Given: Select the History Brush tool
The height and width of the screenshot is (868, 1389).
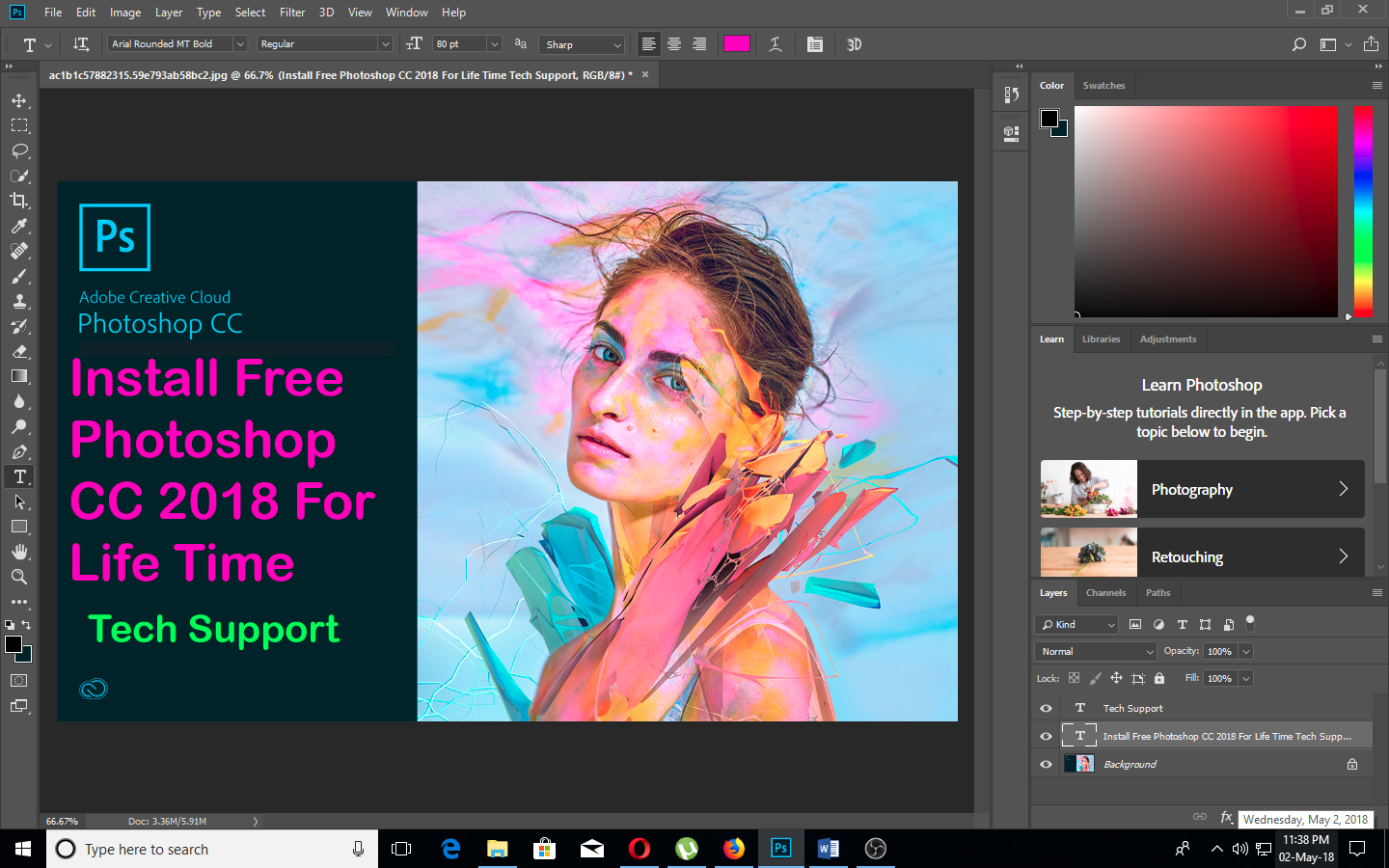Looking at the screenshot, I should (x=19, y=326).
